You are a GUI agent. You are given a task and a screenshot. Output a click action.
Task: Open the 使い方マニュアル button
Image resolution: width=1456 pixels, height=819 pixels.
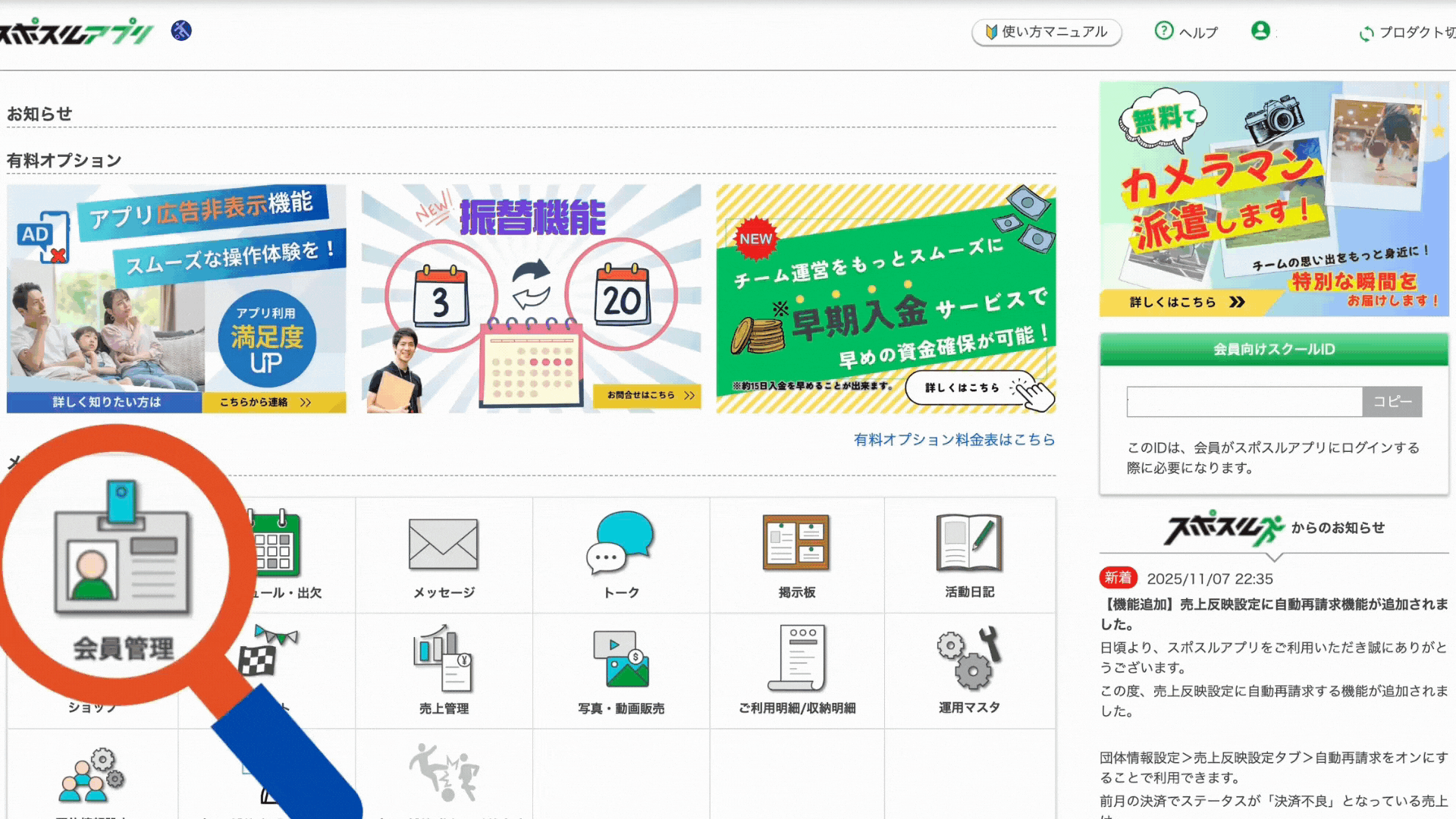click(x=1046, y=33)
